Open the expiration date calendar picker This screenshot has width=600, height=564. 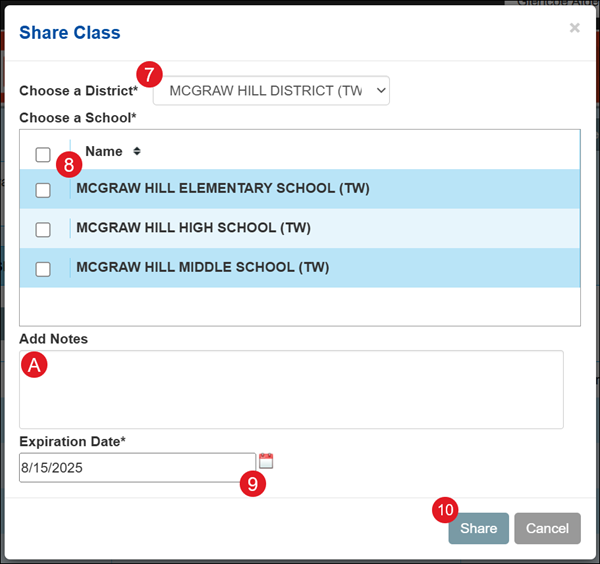tap(266, 461)
